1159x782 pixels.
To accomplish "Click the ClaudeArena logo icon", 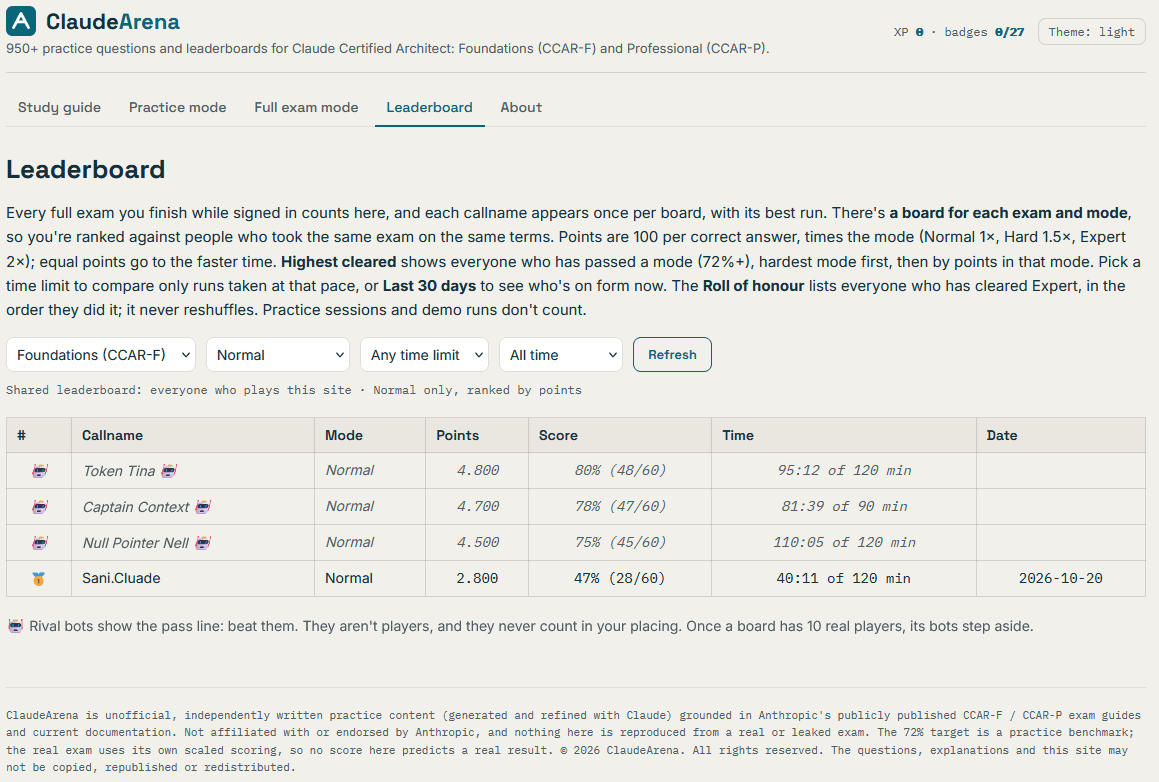I will [x=21, y=21].
